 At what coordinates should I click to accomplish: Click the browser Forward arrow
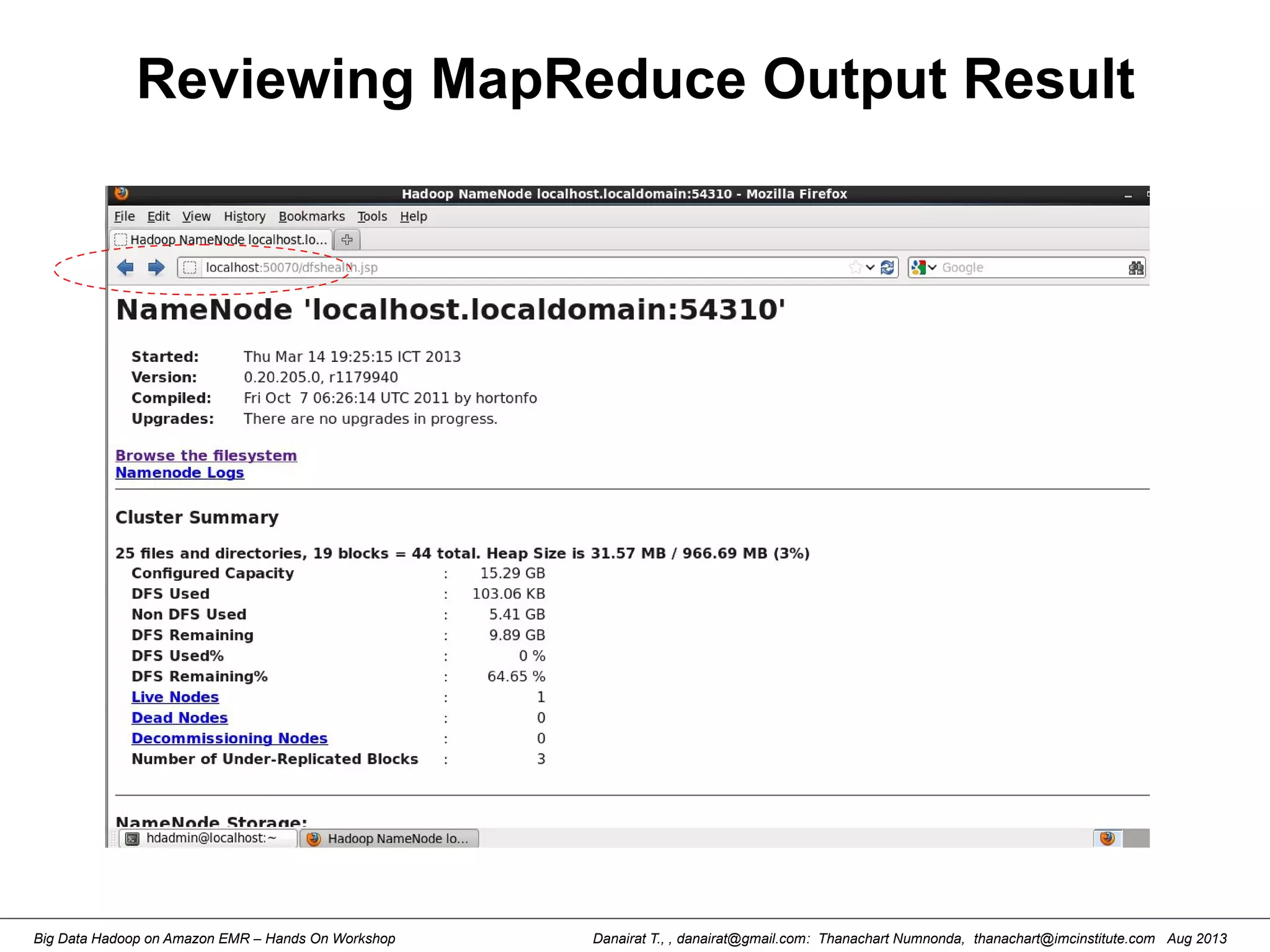[x=156, y=268]
